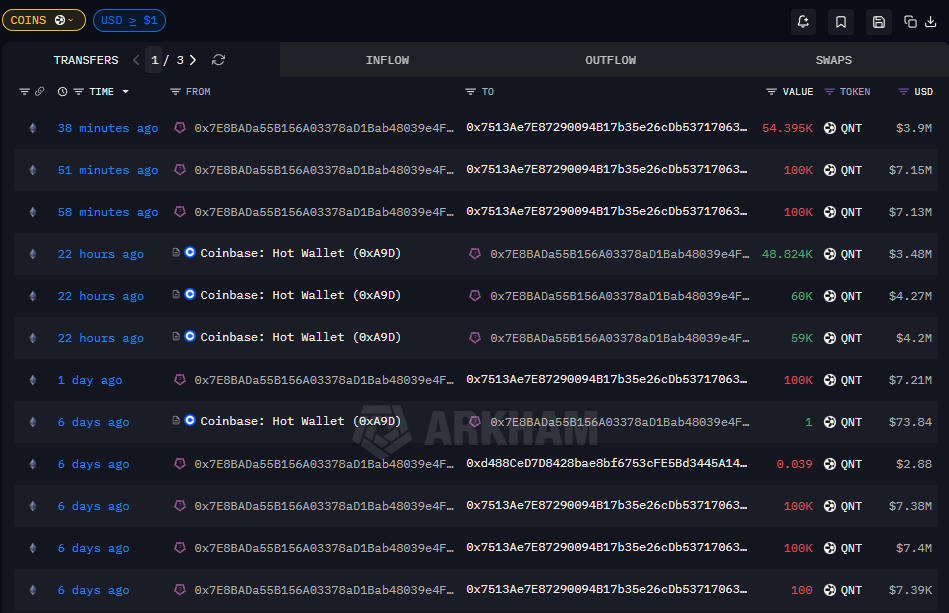Open the COINS filter dropdown
The image size is (949, 613).
click(x=43, y=20)
